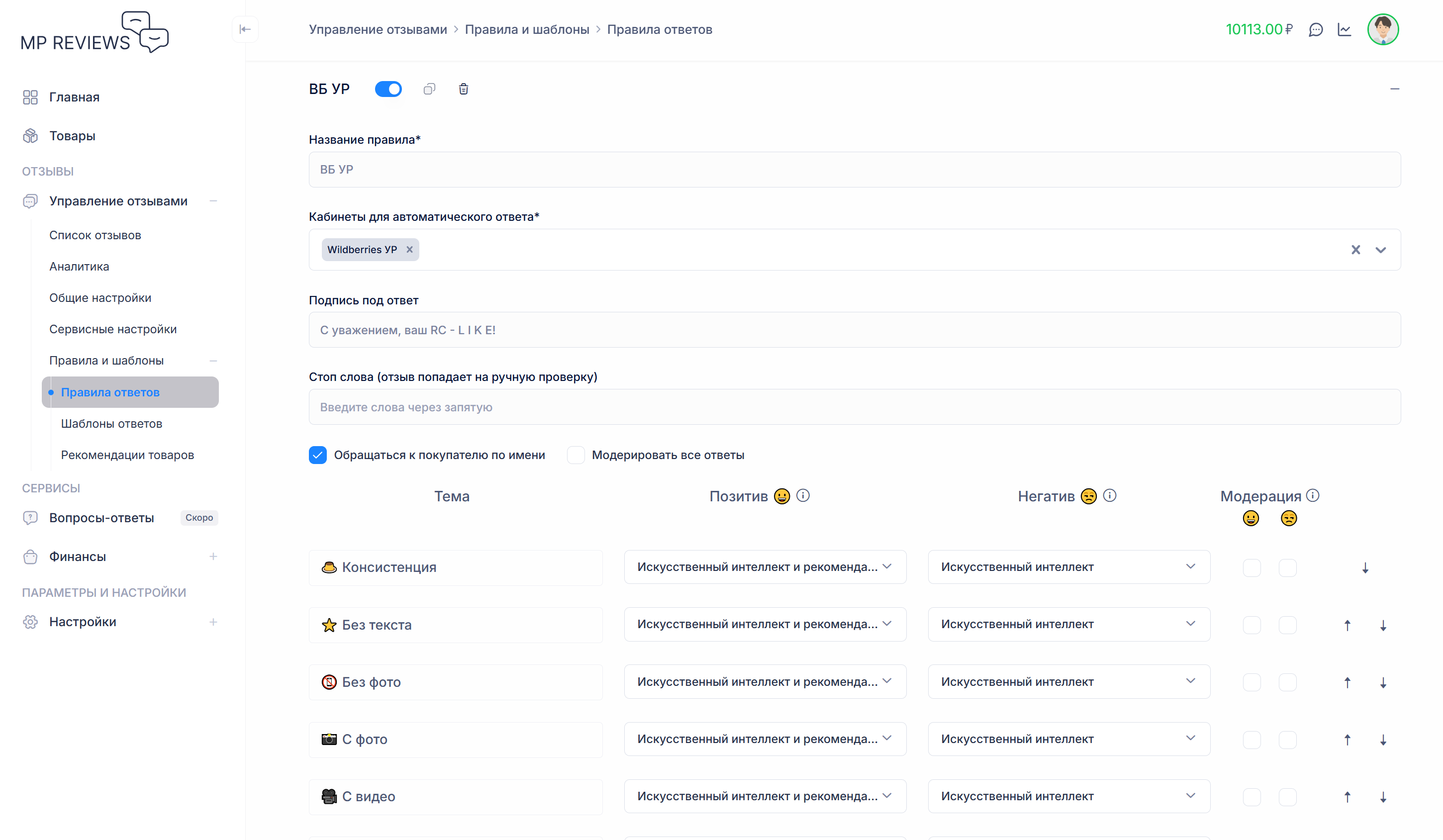
Task: Click the trash delete rule icon
Action: pyautogui.click(x=463, y=89)
